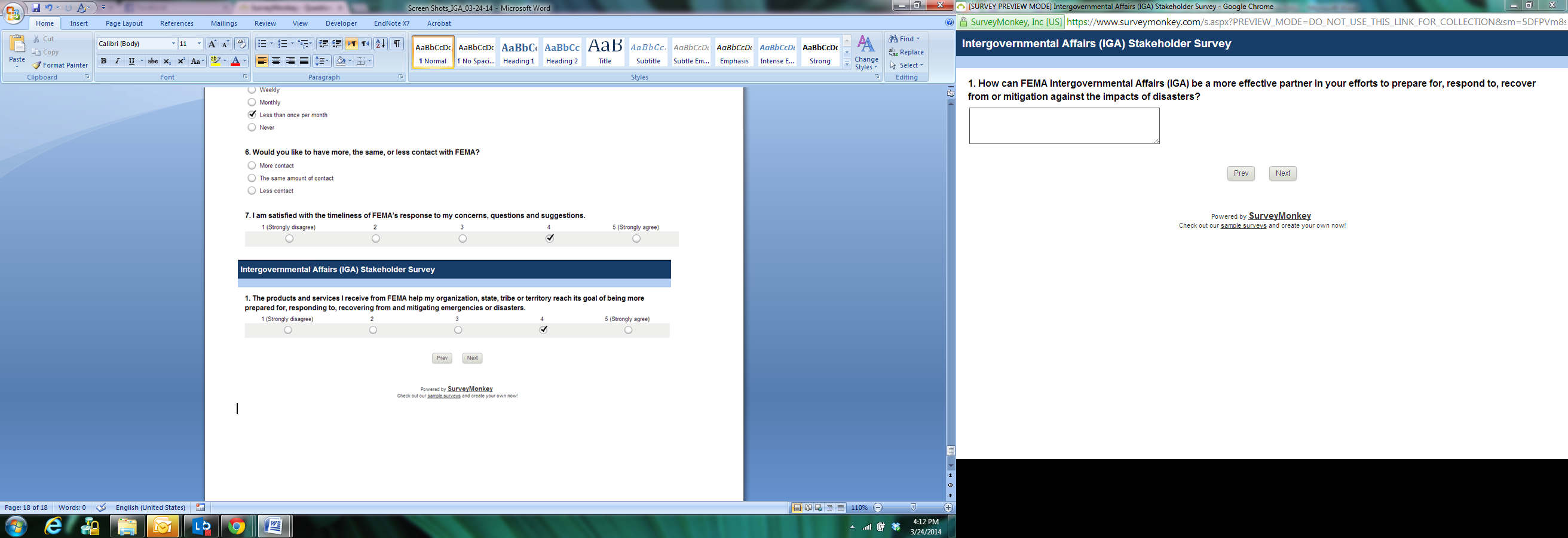
Task: Click the red font color swatch button
Action: pos(235,61)
